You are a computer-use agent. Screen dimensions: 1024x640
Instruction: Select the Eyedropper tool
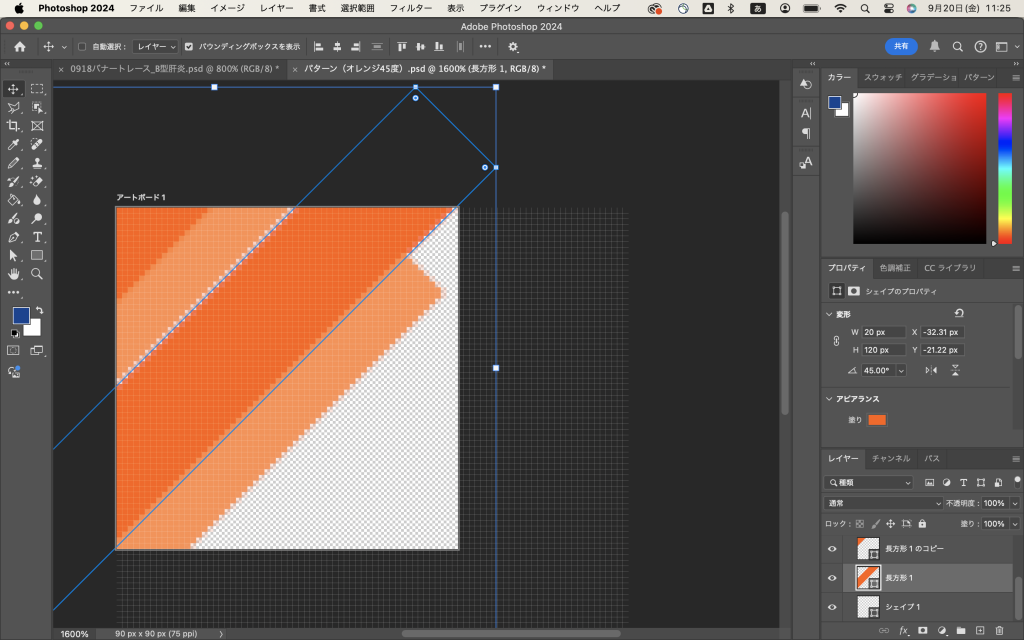click(14, 144)
